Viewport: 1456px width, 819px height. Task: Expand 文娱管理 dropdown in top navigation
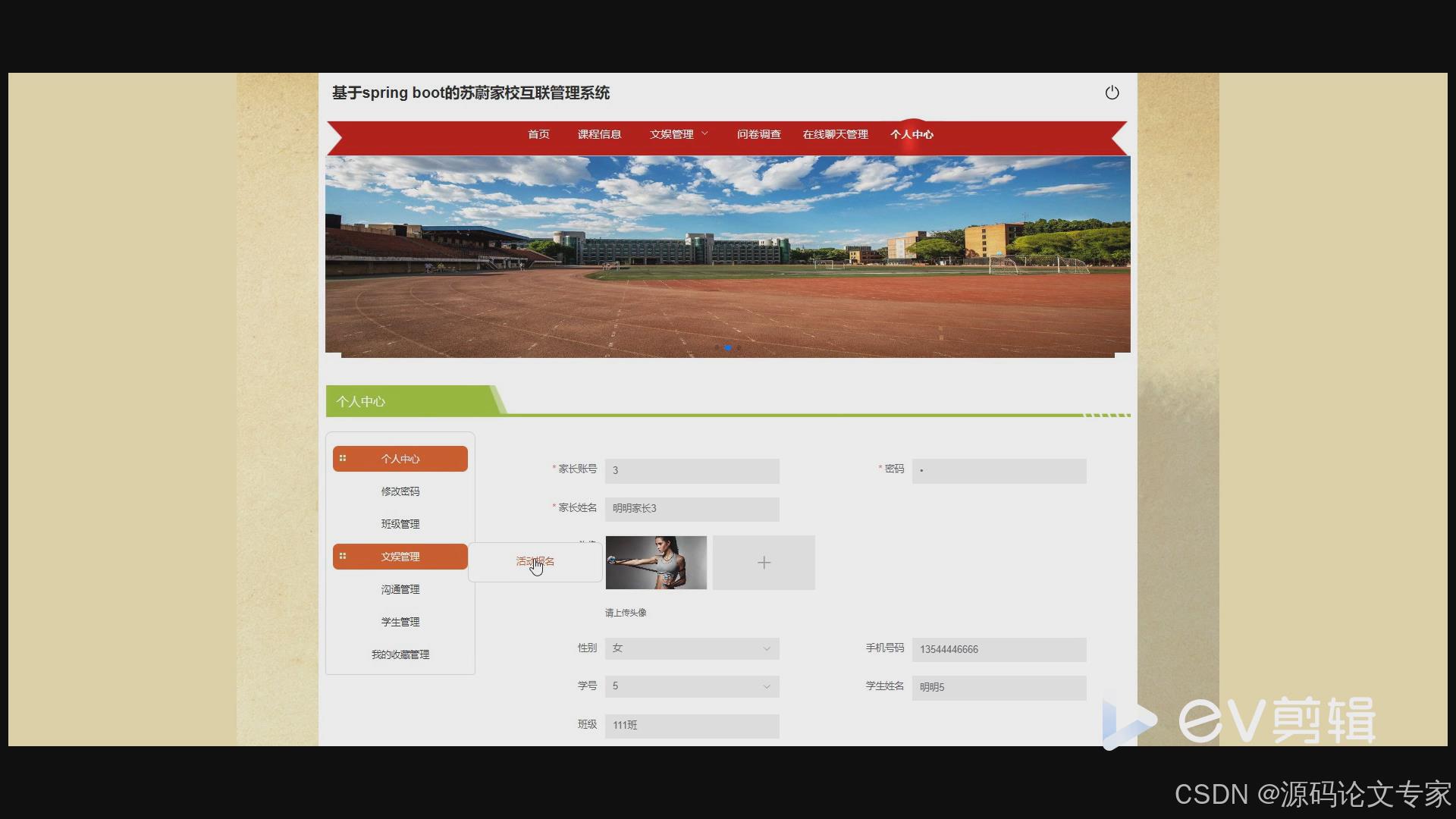click(678, 134)
